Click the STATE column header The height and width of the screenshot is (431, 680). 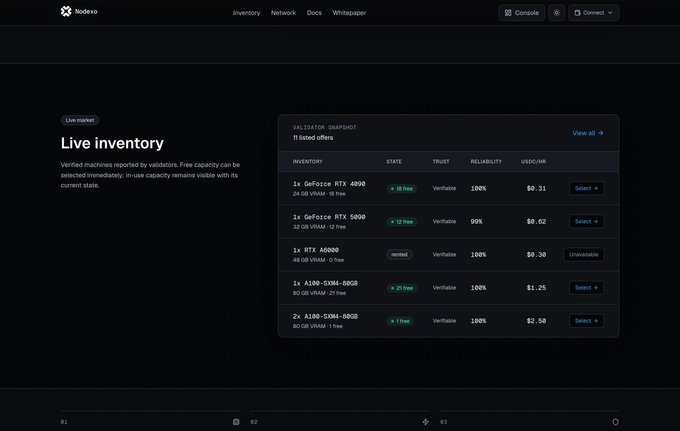394,161
